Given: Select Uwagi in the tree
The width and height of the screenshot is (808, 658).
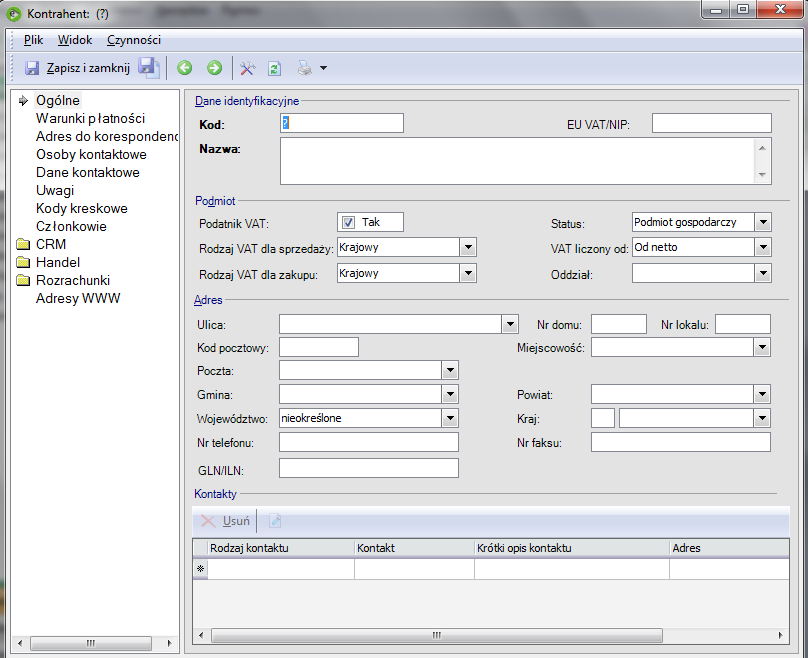Looking at the screenshot, I should 55,191.
